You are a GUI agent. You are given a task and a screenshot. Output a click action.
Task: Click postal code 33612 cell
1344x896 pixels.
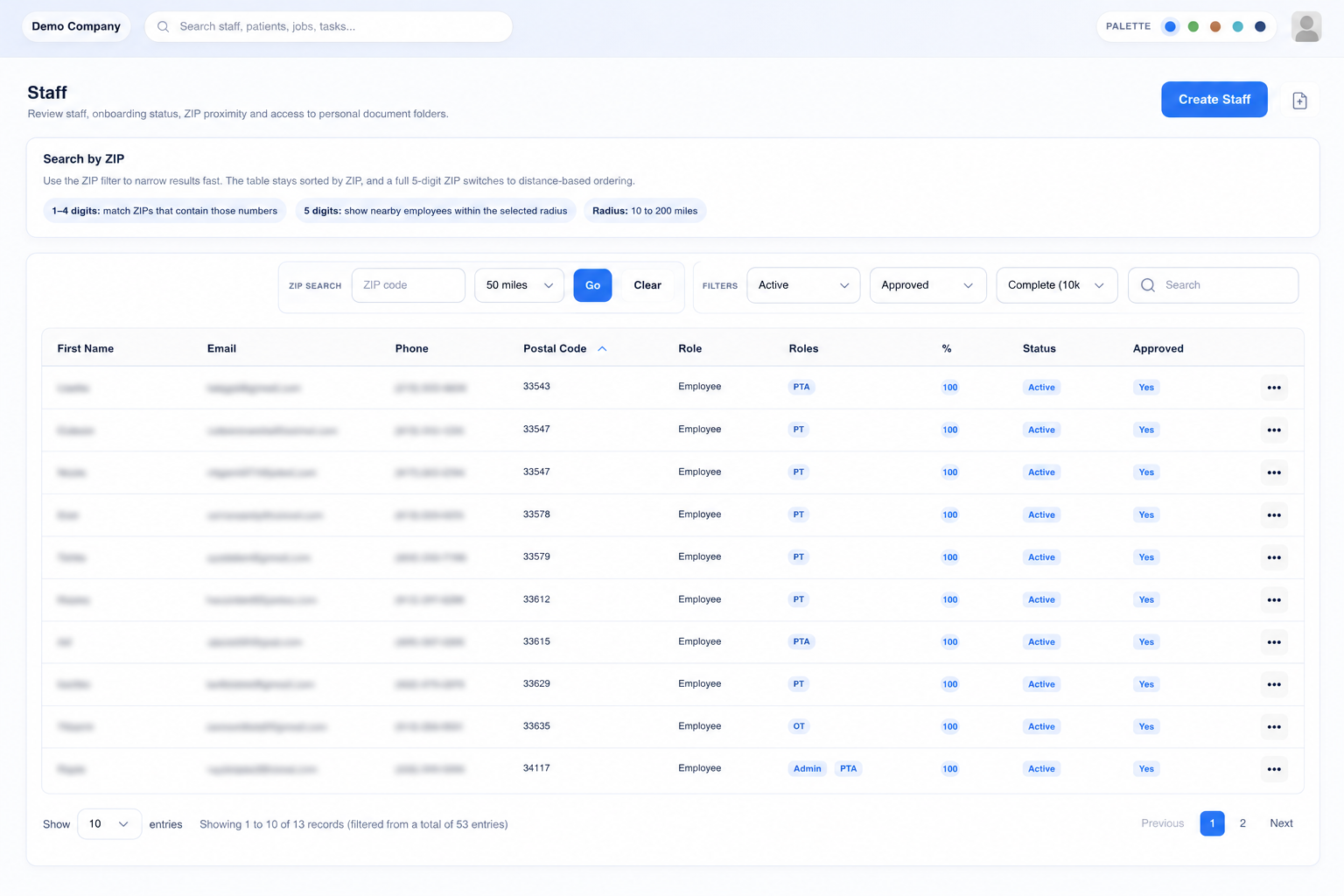[536, 599]
